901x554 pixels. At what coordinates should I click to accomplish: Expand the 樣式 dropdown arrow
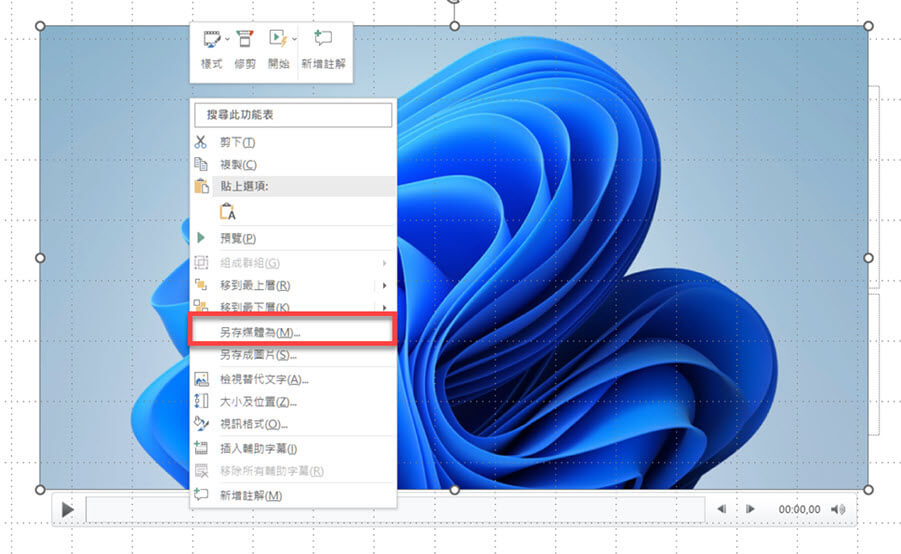227,39
